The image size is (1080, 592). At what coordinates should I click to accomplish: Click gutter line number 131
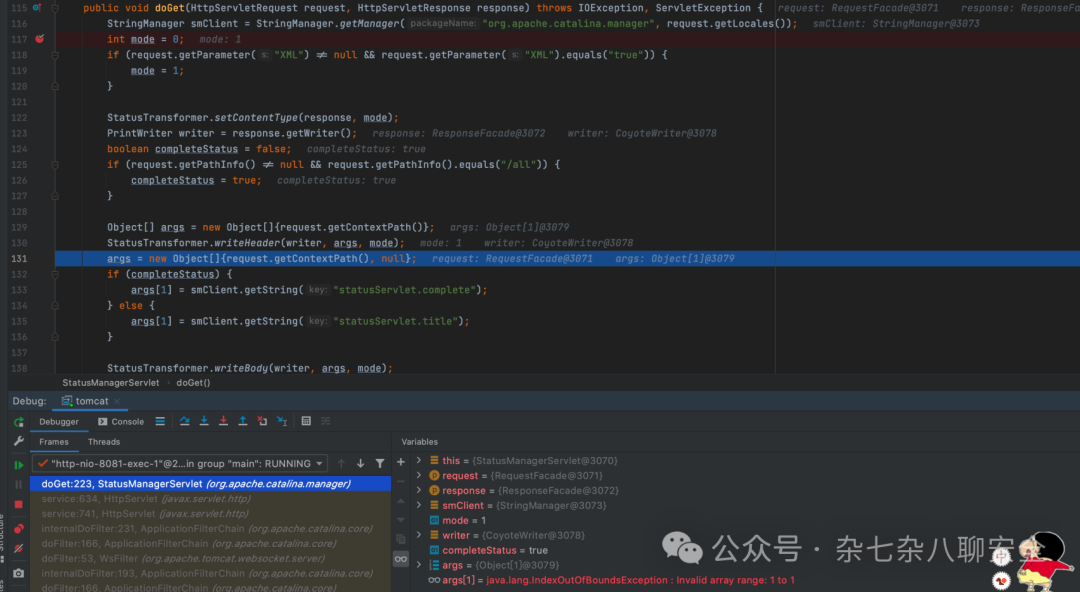click(19, 258)
